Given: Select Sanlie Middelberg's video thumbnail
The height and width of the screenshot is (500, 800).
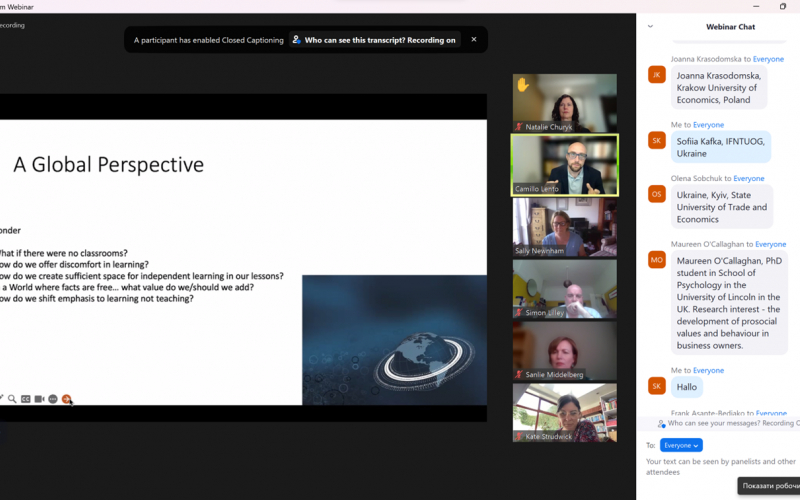Looking at the screenshot, I should (x=565, y=351).
